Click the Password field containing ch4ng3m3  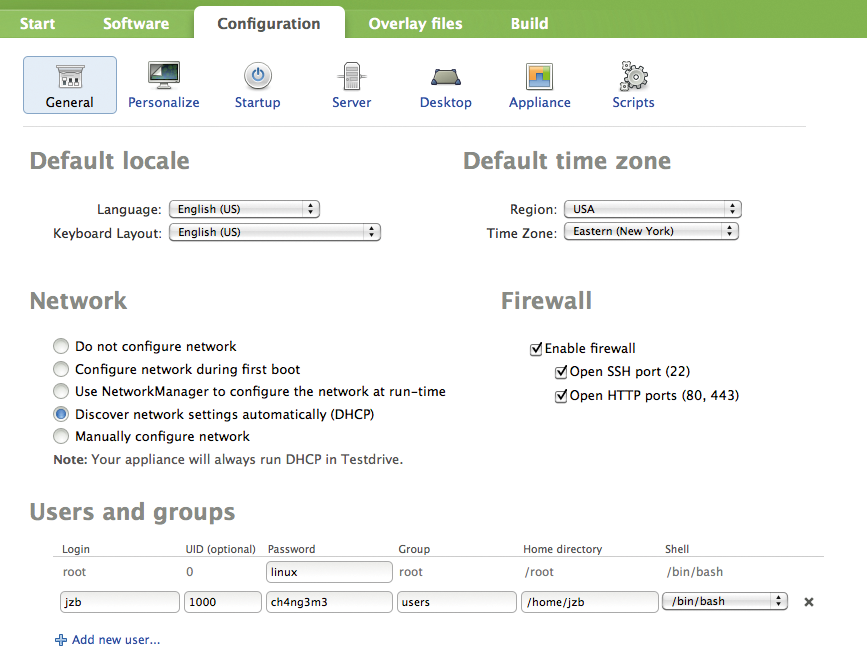pyautogui.click(x=329, y=602)
